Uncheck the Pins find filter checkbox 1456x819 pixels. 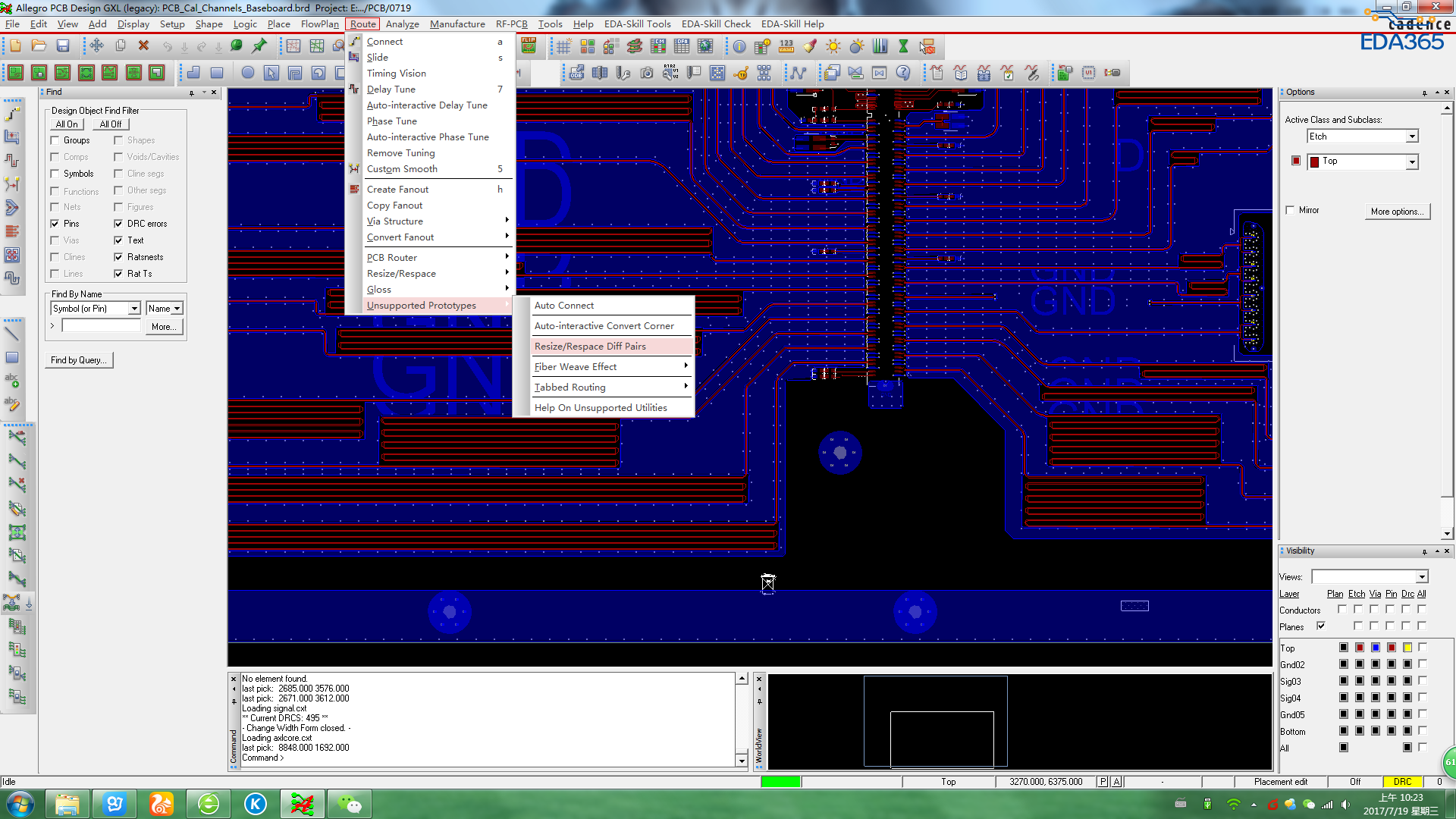55,224
